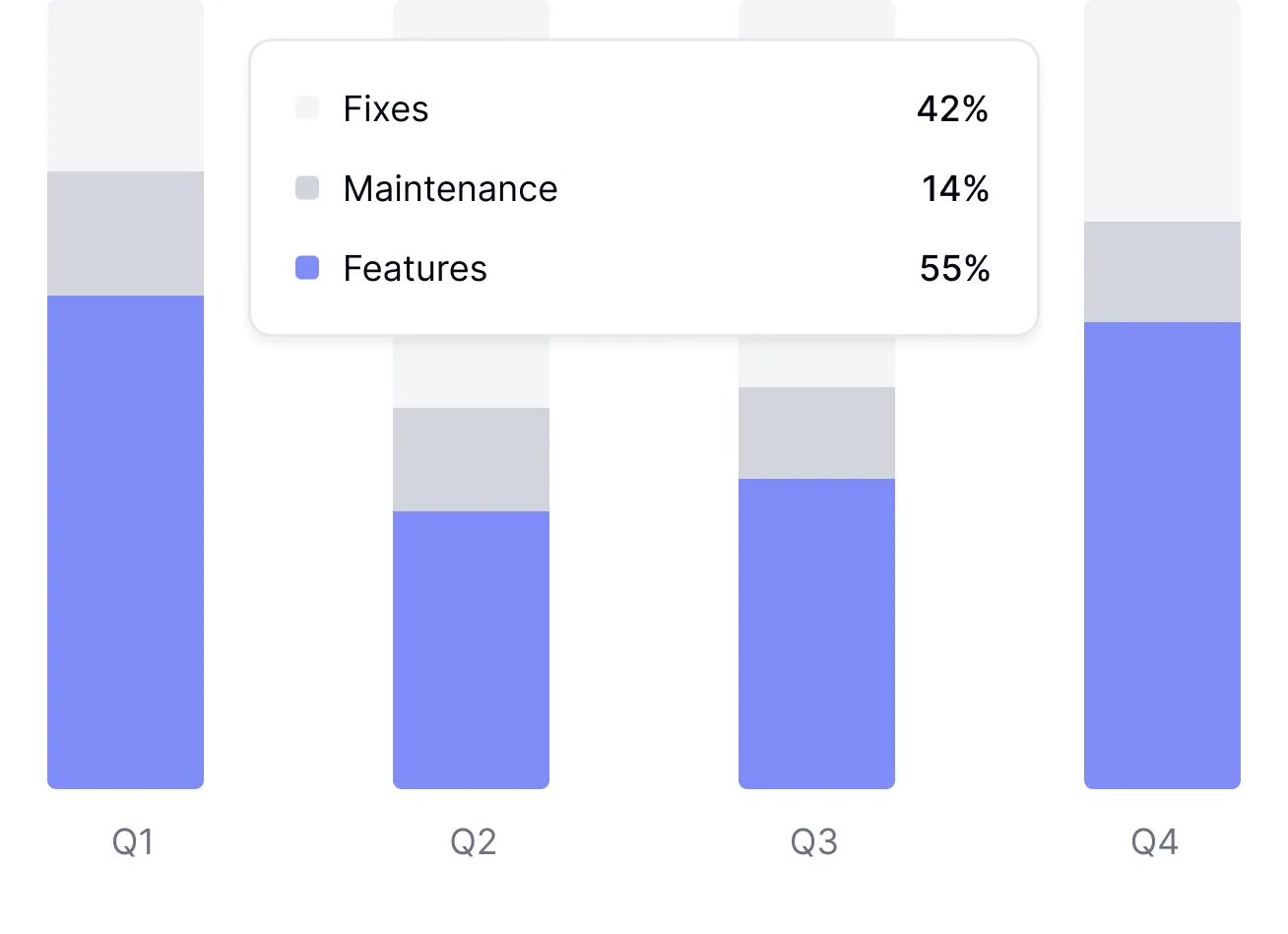Click the blue Features swatch in tooltip
This screenshot has width=1288, height=934.
[x=307, y=268]
